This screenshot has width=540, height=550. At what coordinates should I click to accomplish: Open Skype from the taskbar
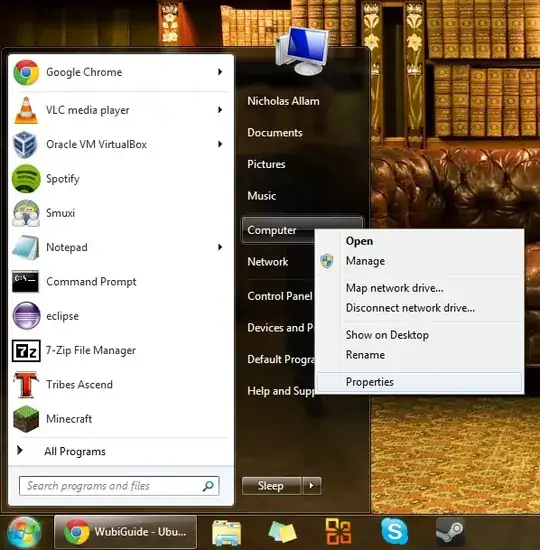click(394, 532)
